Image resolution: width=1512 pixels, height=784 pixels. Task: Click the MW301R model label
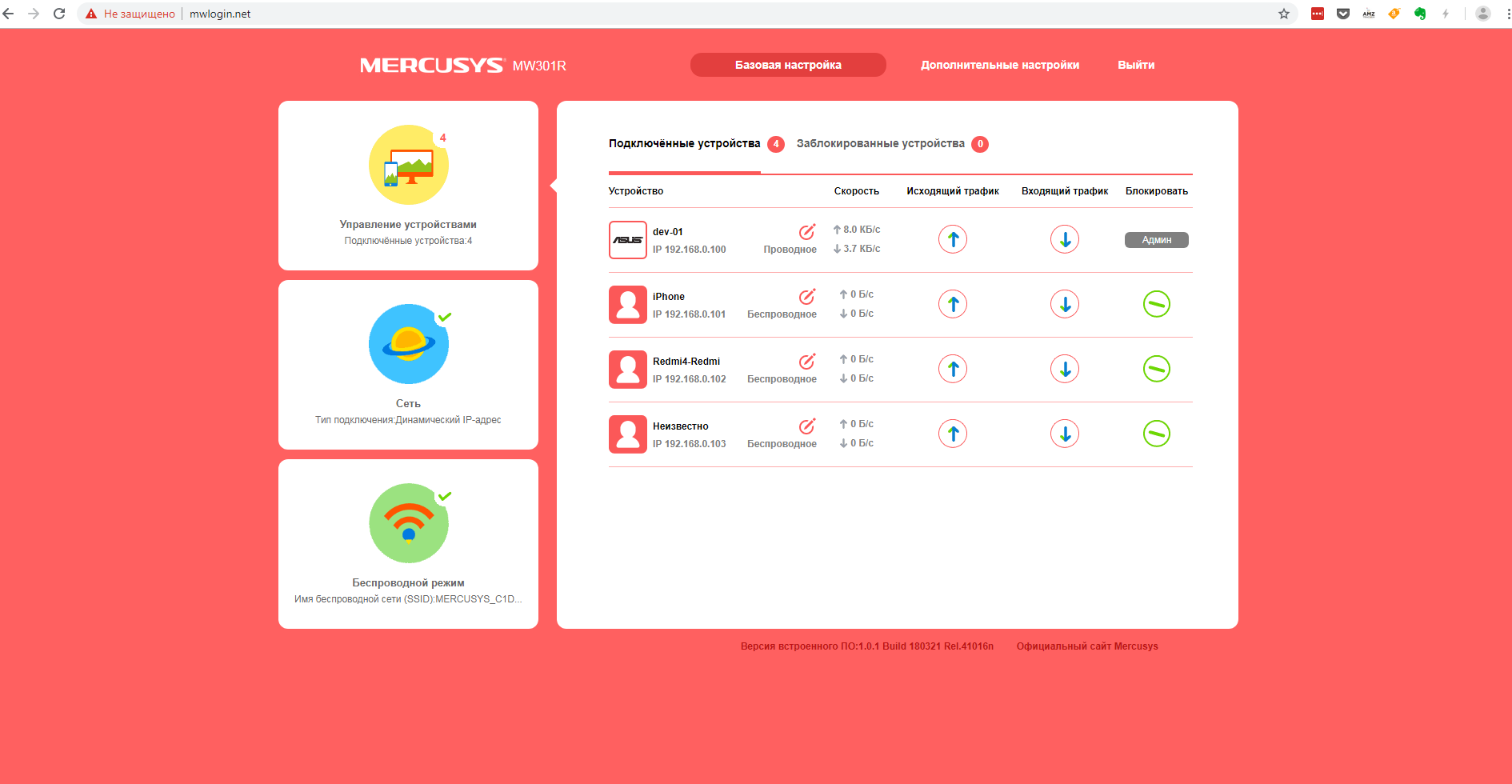[539, 66]
